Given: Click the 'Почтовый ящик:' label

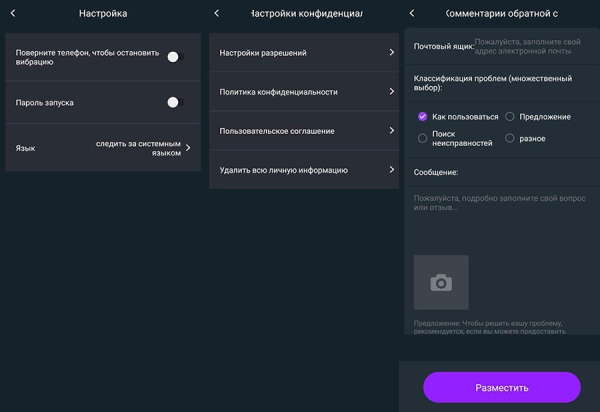Looking at the screenshot, I should click(x=443, y=46).
